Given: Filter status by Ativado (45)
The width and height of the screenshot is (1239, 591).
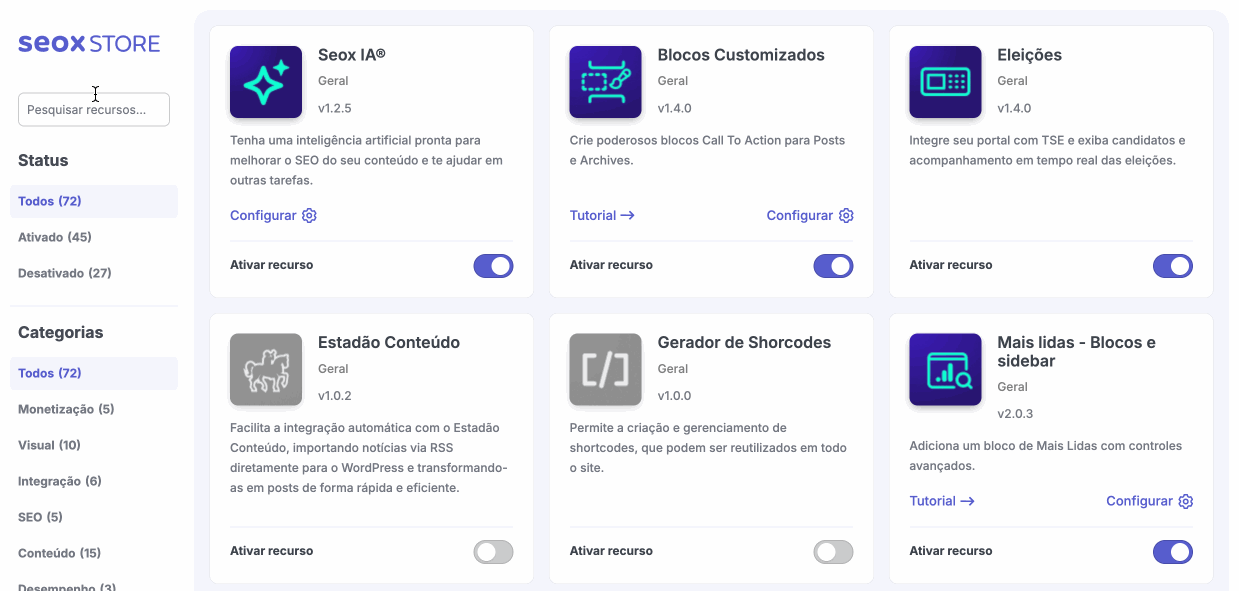Looking at the screenshot, I should [x=55, y=237].
